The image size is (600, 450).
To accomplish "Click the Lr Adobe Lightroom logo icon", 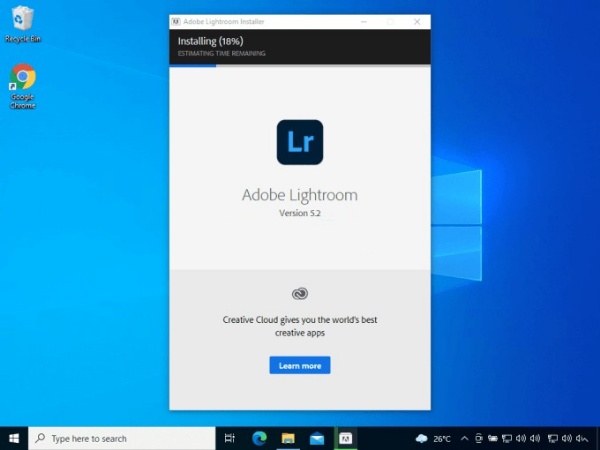I will pos(300,142).
